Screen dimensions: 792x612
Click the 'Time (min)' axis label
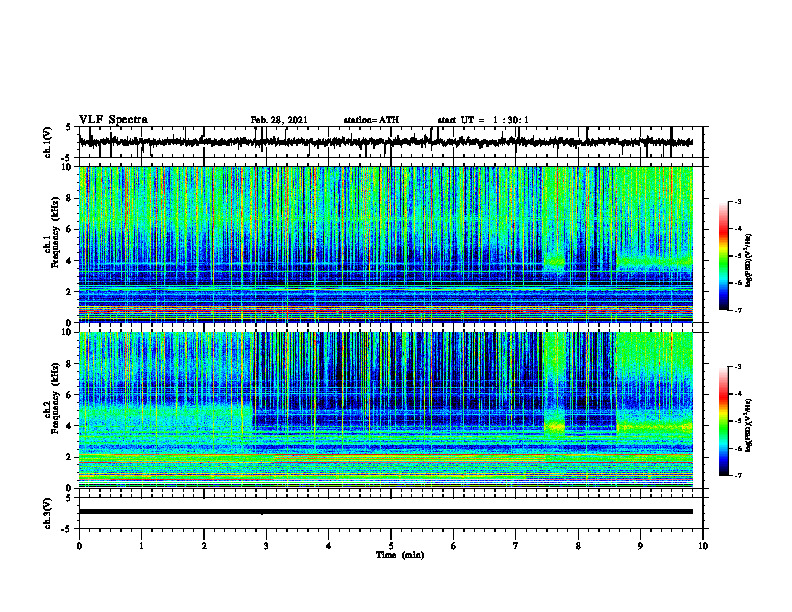pyautogui.click(x=400, y=555)
